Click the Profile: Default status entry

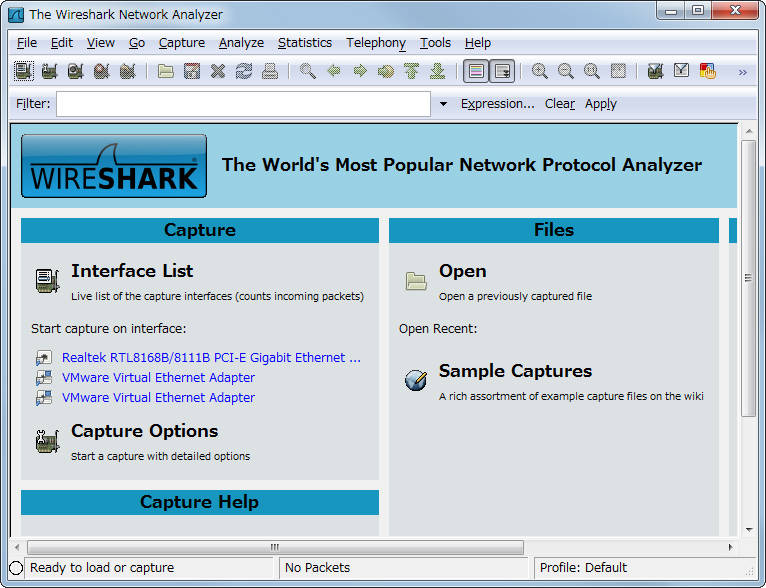tap(583, 567)
